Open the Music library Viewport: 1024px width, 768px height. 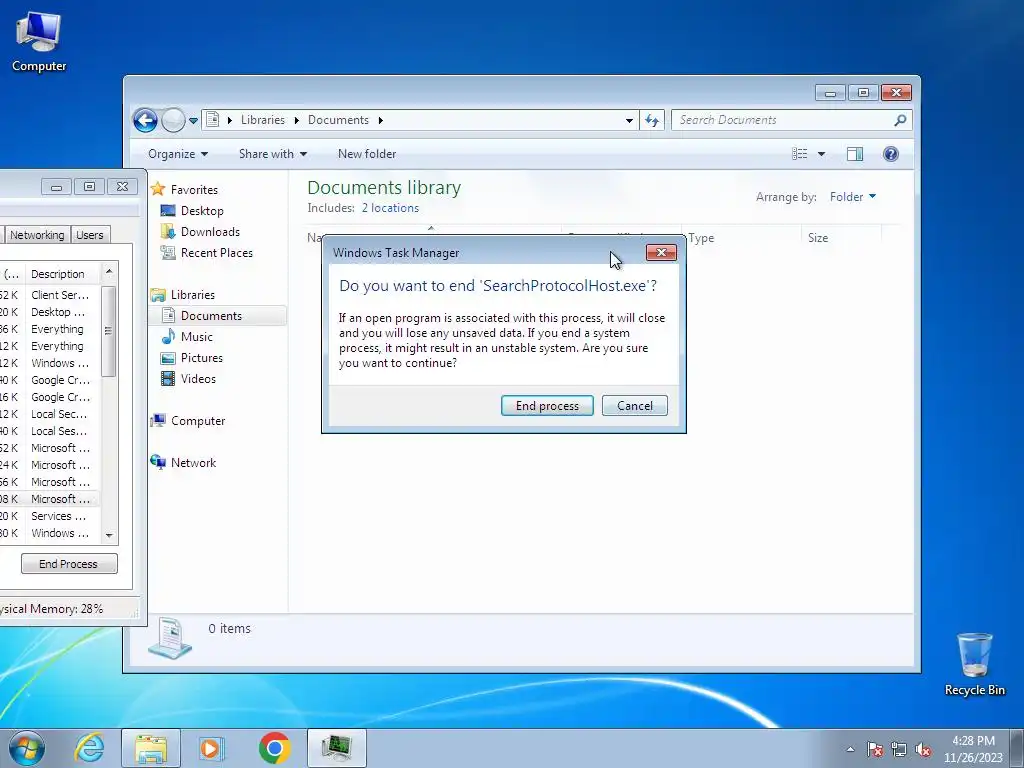click(197, 336)
